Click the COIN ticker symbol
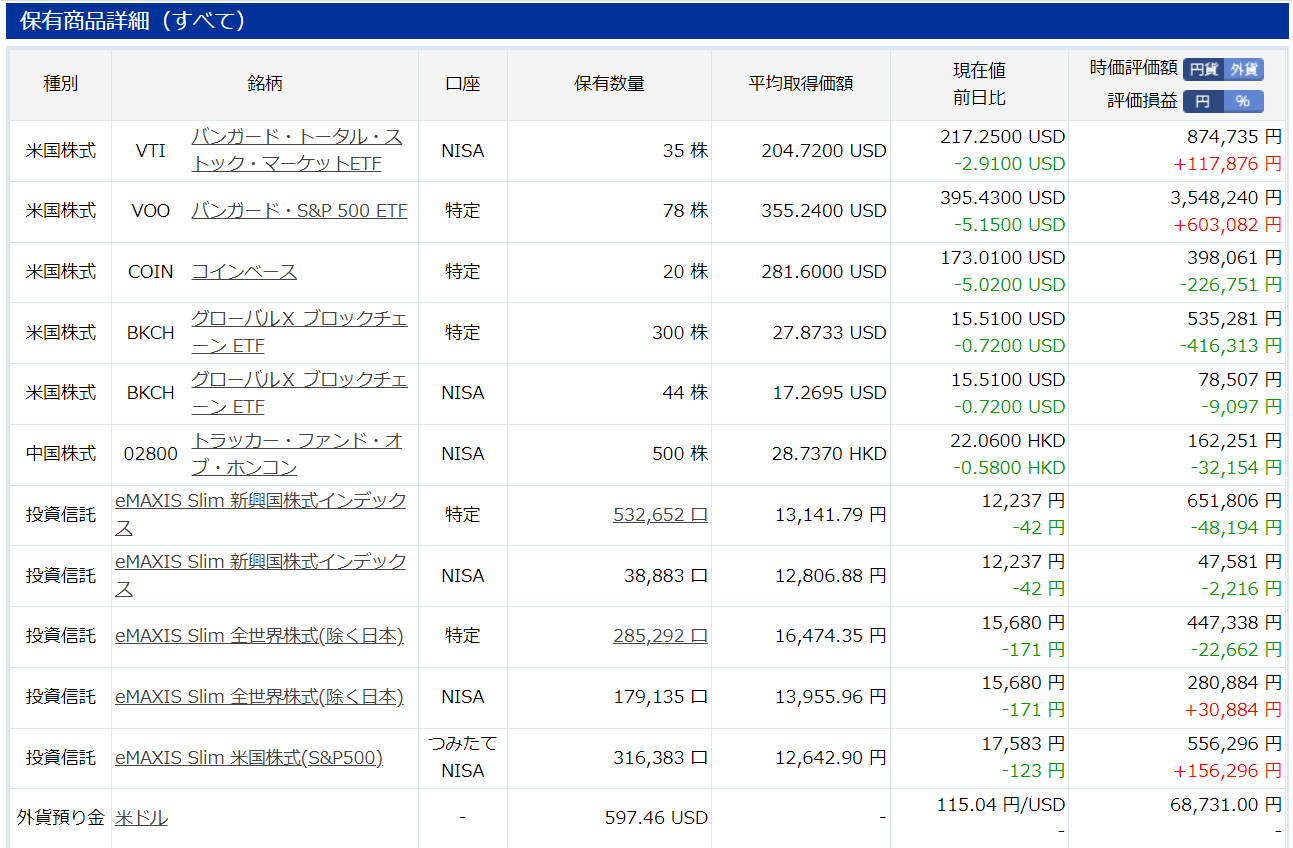The image size is (1293, 848). (x=151, y=272)
